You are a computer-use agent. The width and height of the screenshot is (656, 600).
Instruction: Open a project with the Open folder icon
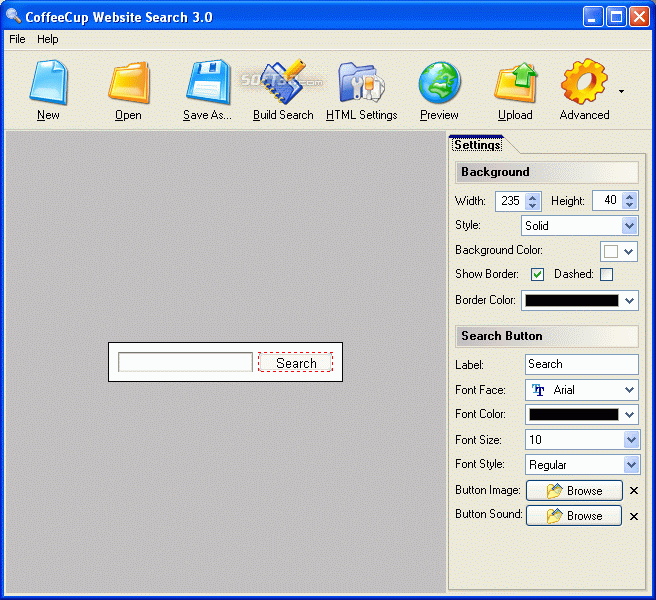pos(128,82)
